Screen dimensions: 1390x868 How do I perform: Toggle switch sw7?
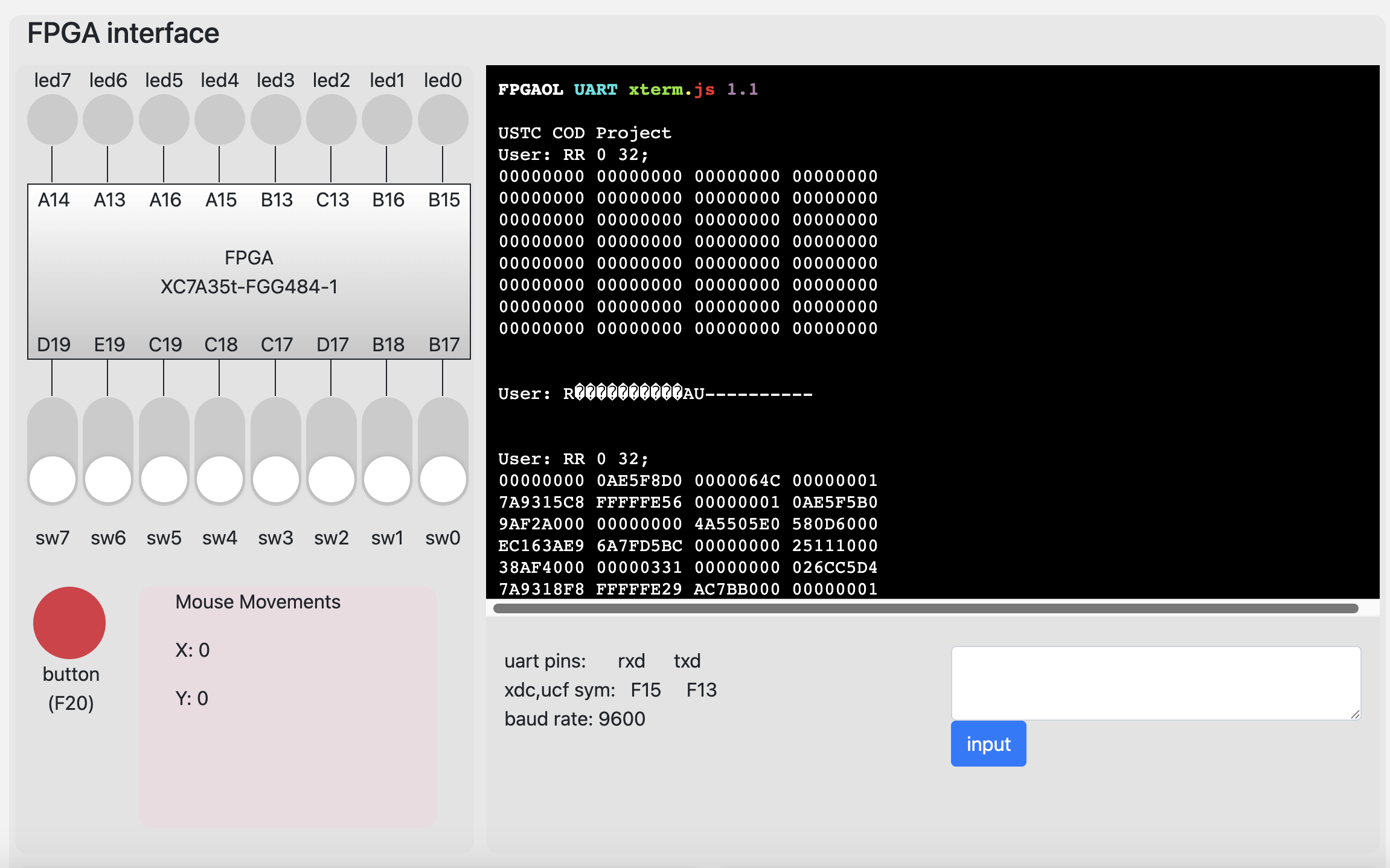pyautogui.click(x=53, y=451)
